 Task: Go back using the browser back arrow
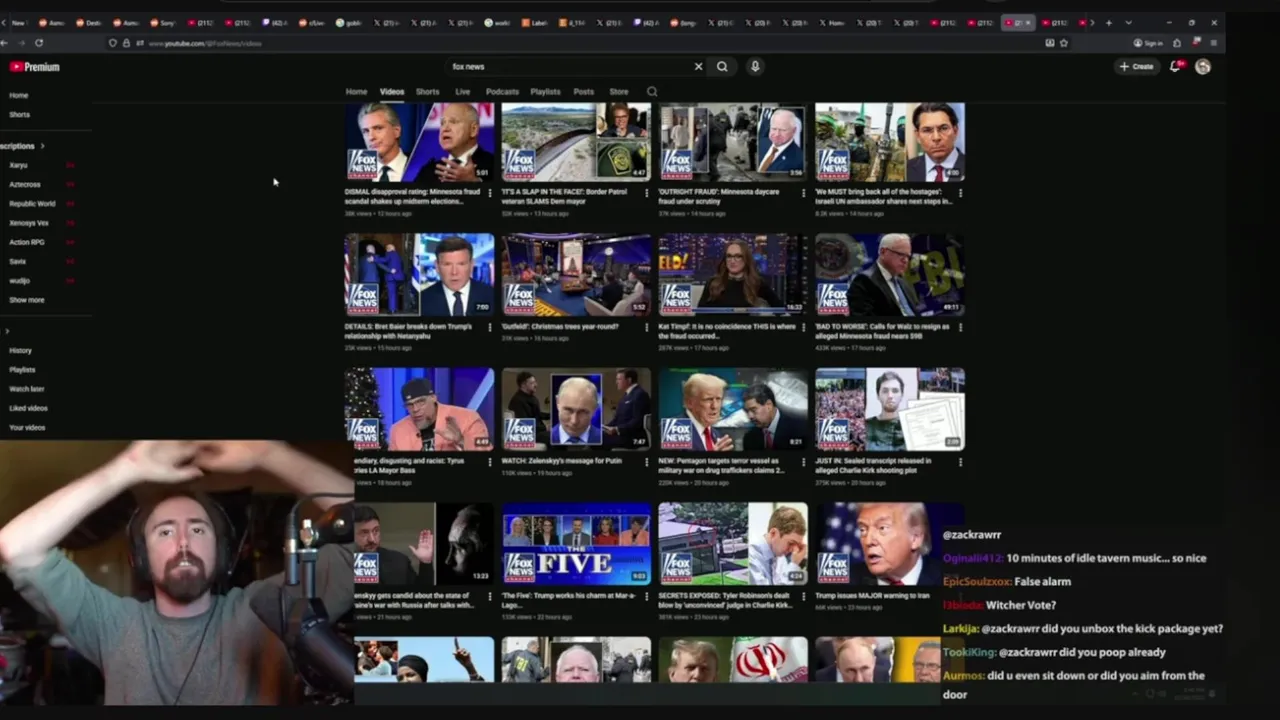(x=5, y=43)
